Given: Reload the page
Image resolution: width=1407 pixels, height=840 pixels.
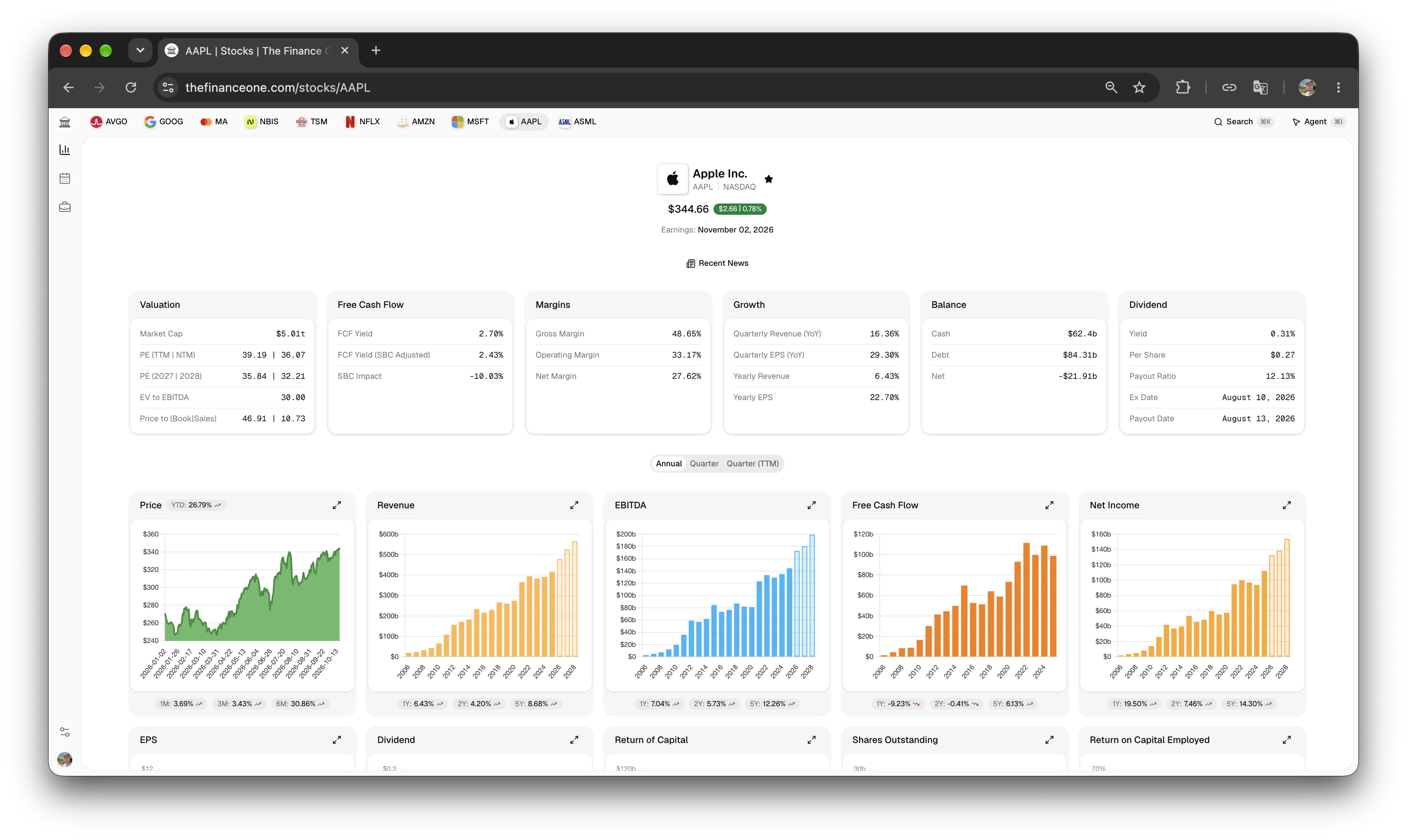Looking at the screenshot, I should point(131,87).
